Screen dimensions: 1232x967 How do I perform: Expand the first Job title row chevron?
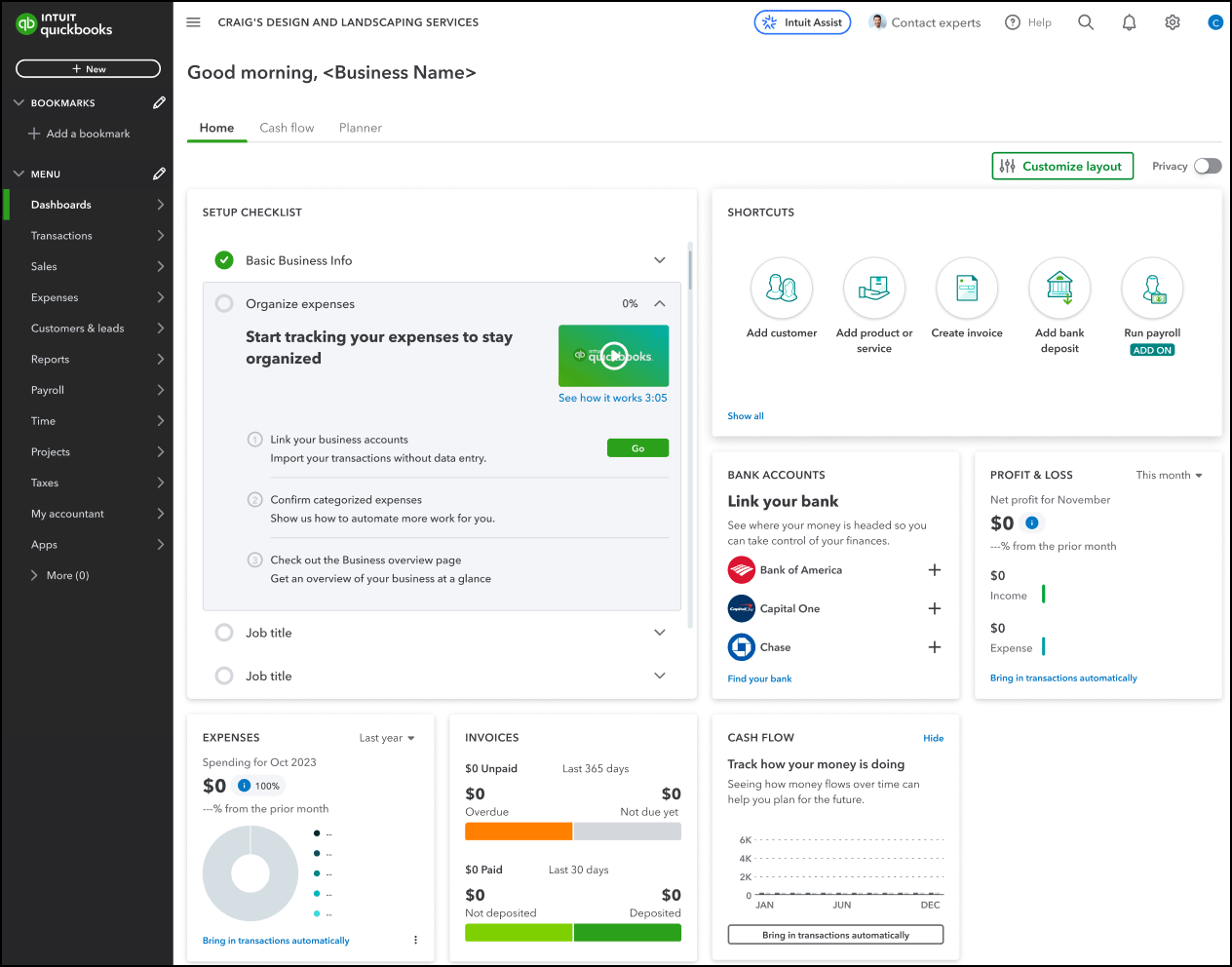point(660,633)
